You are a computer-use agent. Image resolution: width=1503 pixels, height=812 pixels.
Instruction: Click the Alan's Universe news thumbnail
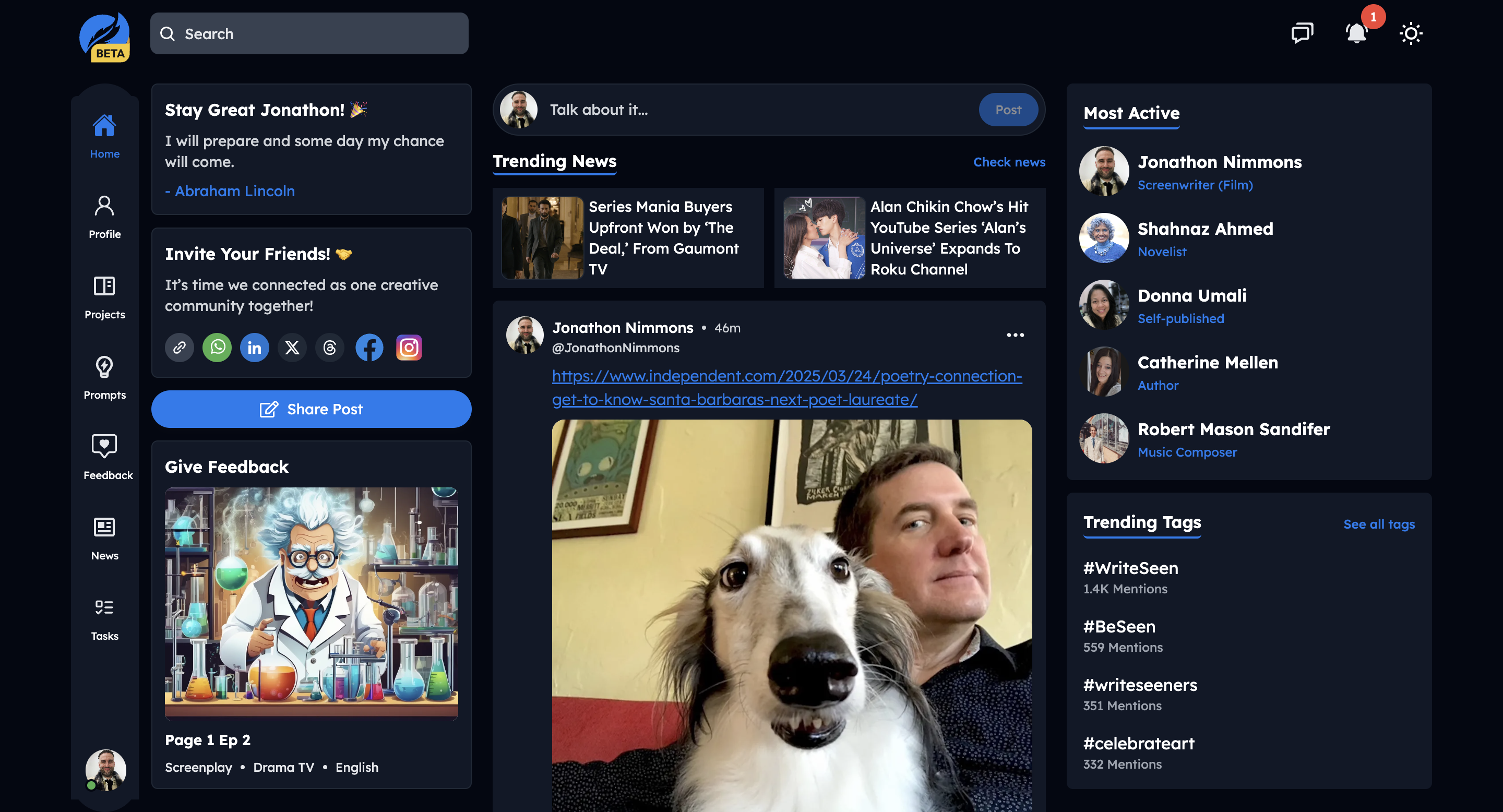[x=824, y=237]
